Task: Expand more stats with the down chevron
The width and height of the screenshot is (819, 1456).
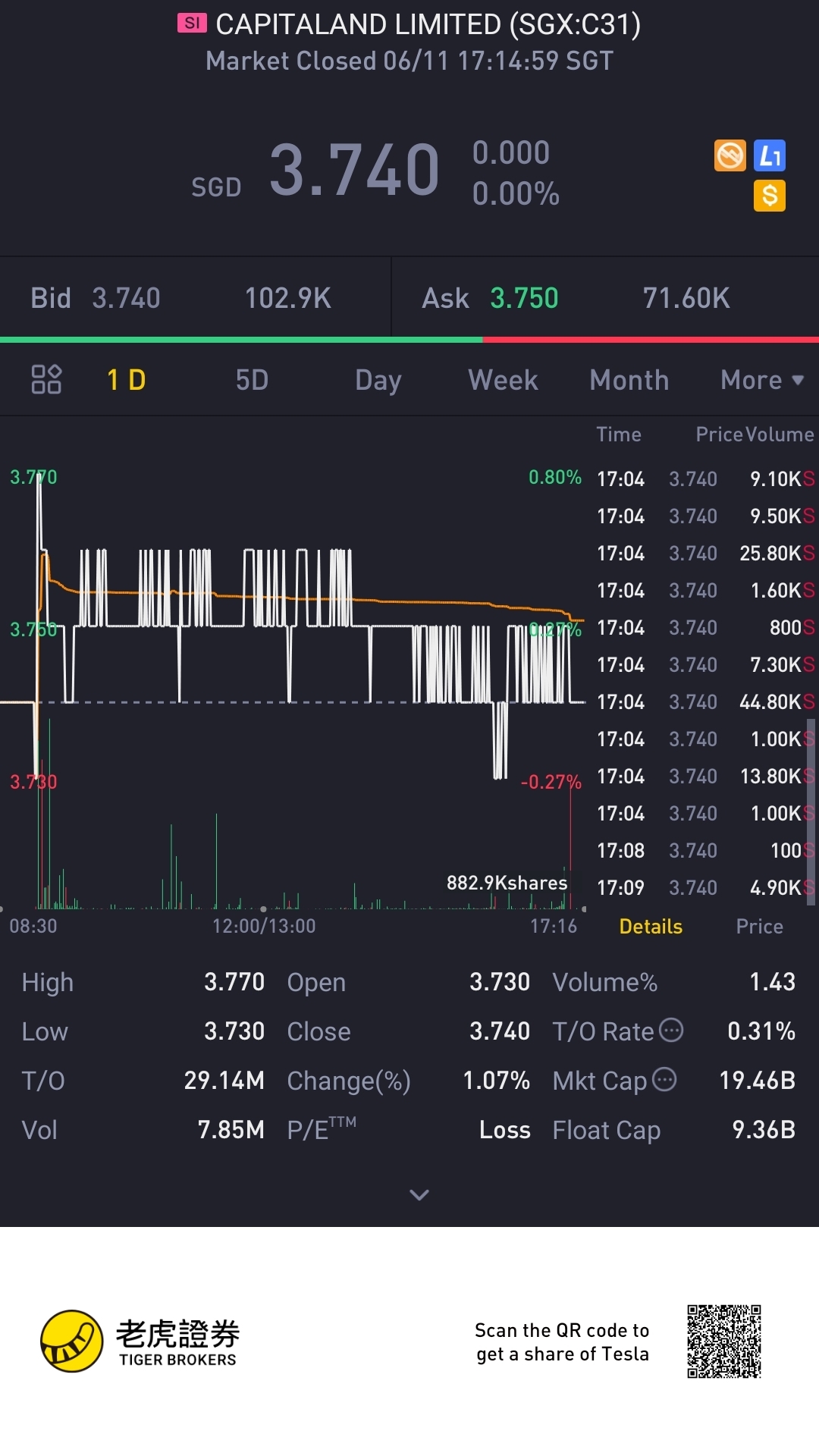Action: pos(419,1195)
